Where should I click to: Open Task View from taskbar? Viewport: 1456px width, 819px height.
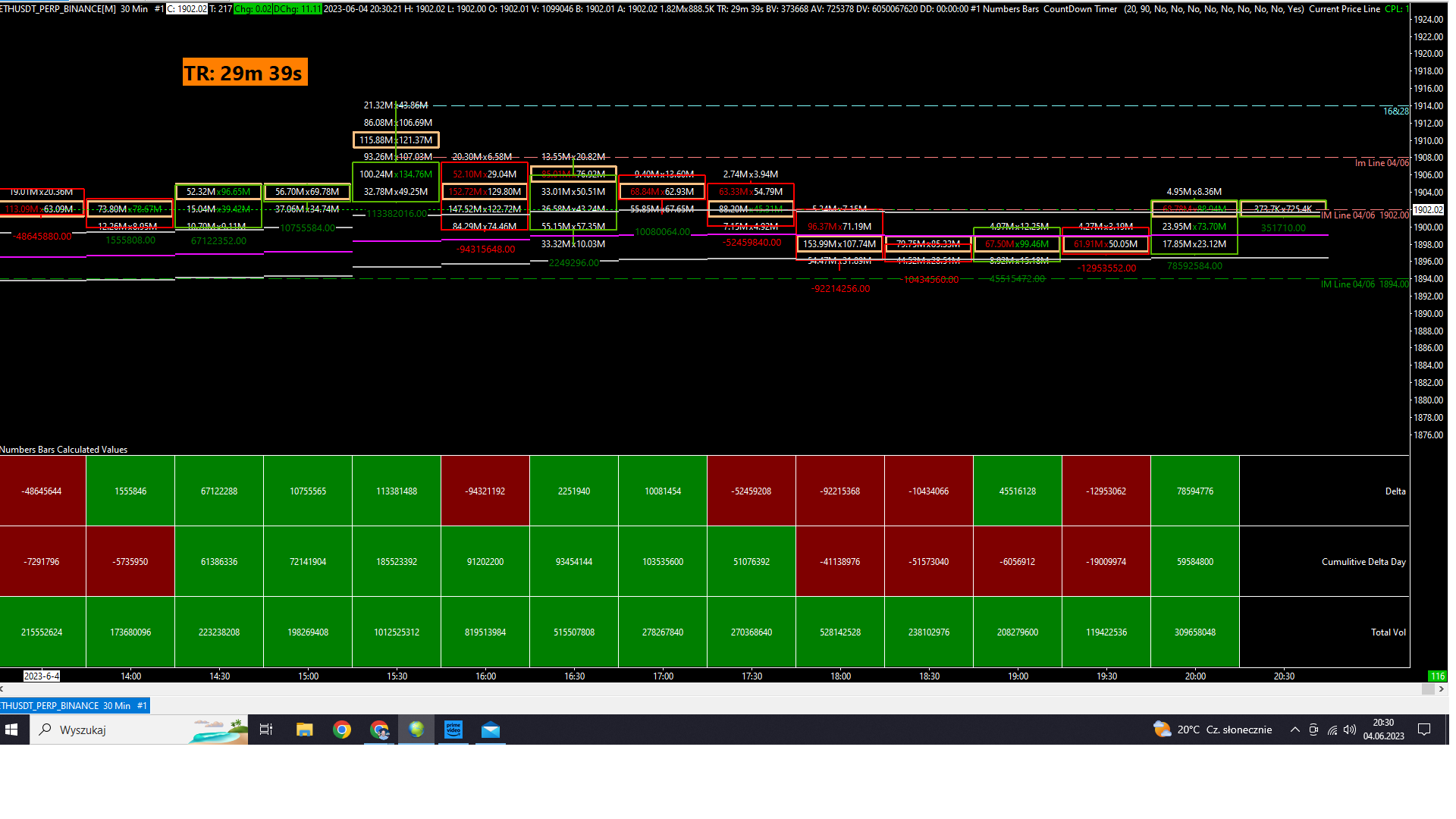tap(266, 730)
